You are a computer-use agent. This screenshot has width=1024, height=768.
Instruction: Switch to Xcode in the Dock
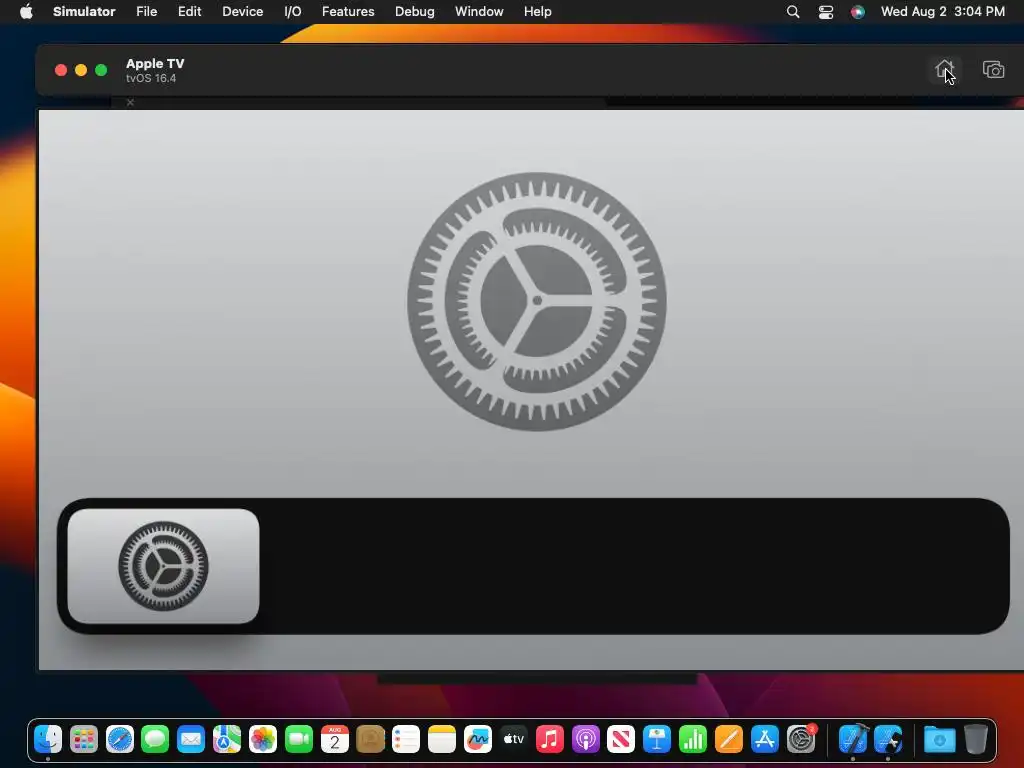(852, 739)
